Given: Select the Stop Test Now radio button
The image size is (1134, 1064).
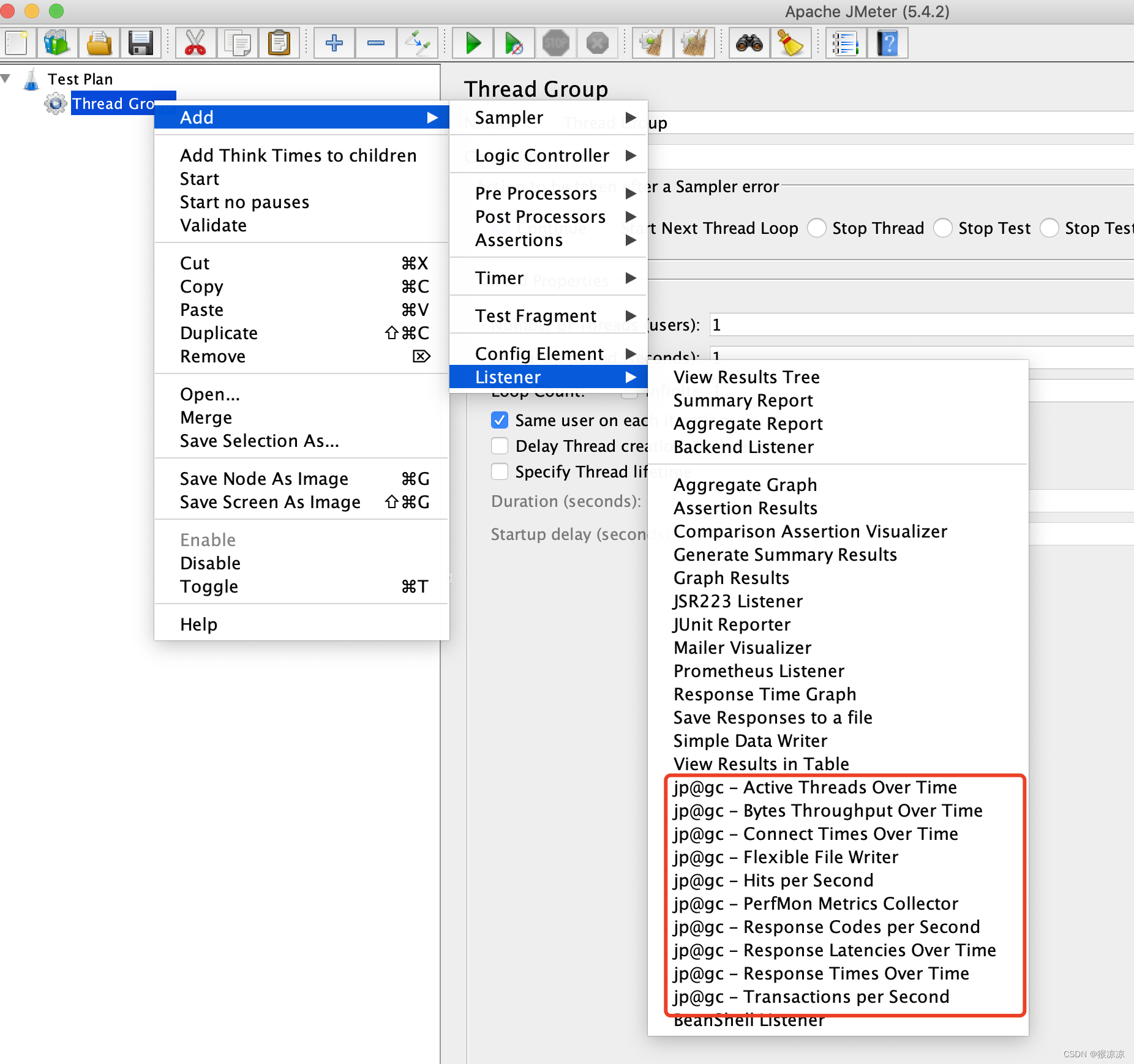Looking at the screenshot, I should pos(1050,228).
